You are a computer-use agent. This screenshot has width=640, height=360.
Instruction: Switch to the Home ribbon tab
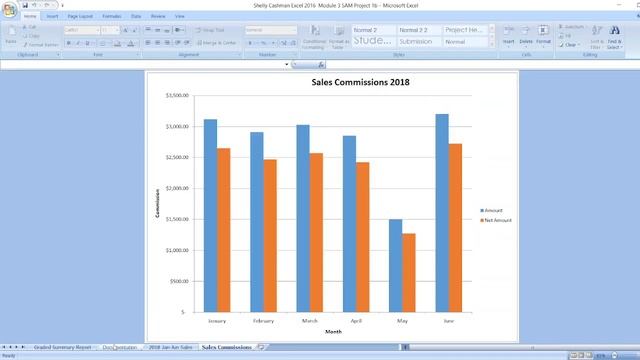30,16
